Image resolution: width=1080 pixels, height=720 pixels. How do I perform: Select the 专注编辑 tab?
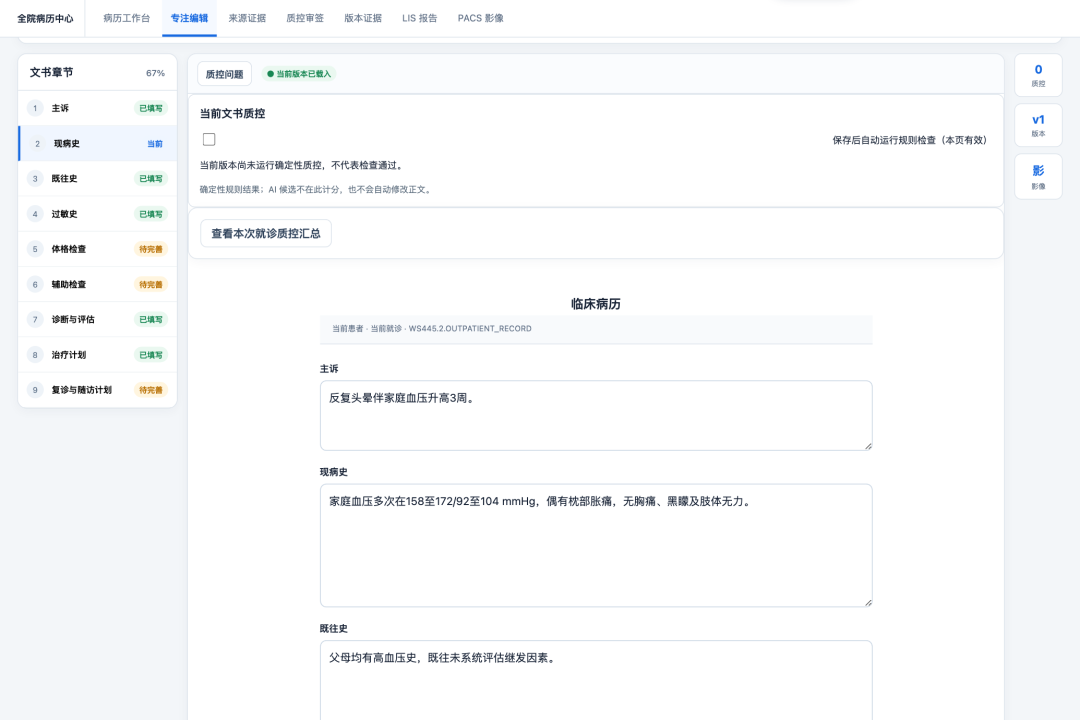pos(189,19)
